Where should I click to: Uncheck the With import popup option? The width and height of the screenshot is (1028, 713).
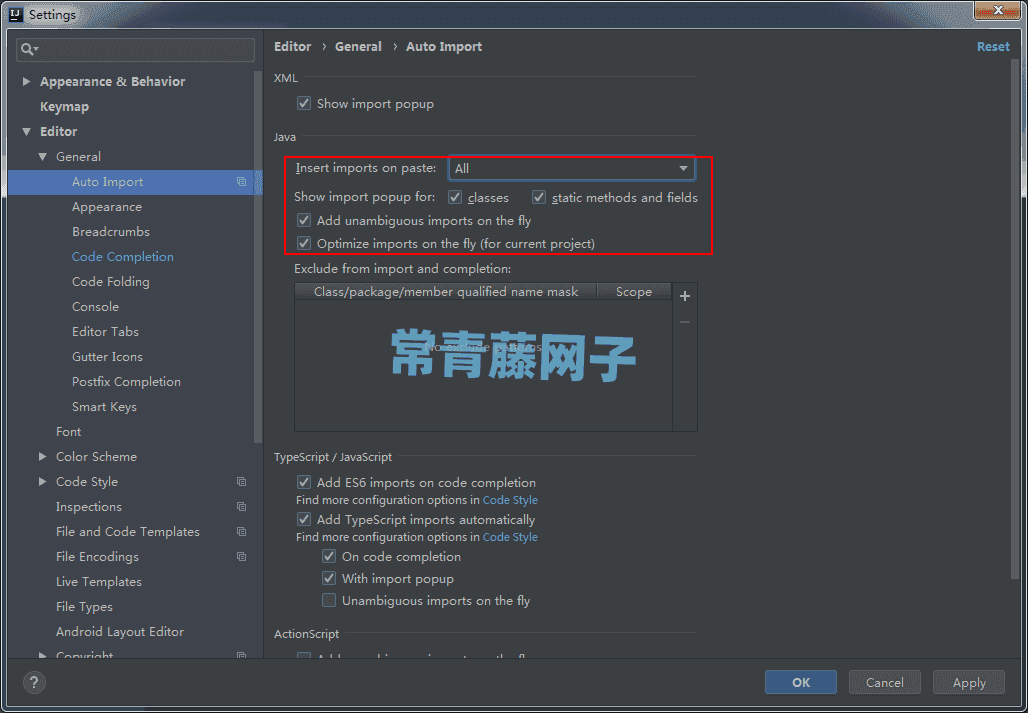[x=329, y=579]
